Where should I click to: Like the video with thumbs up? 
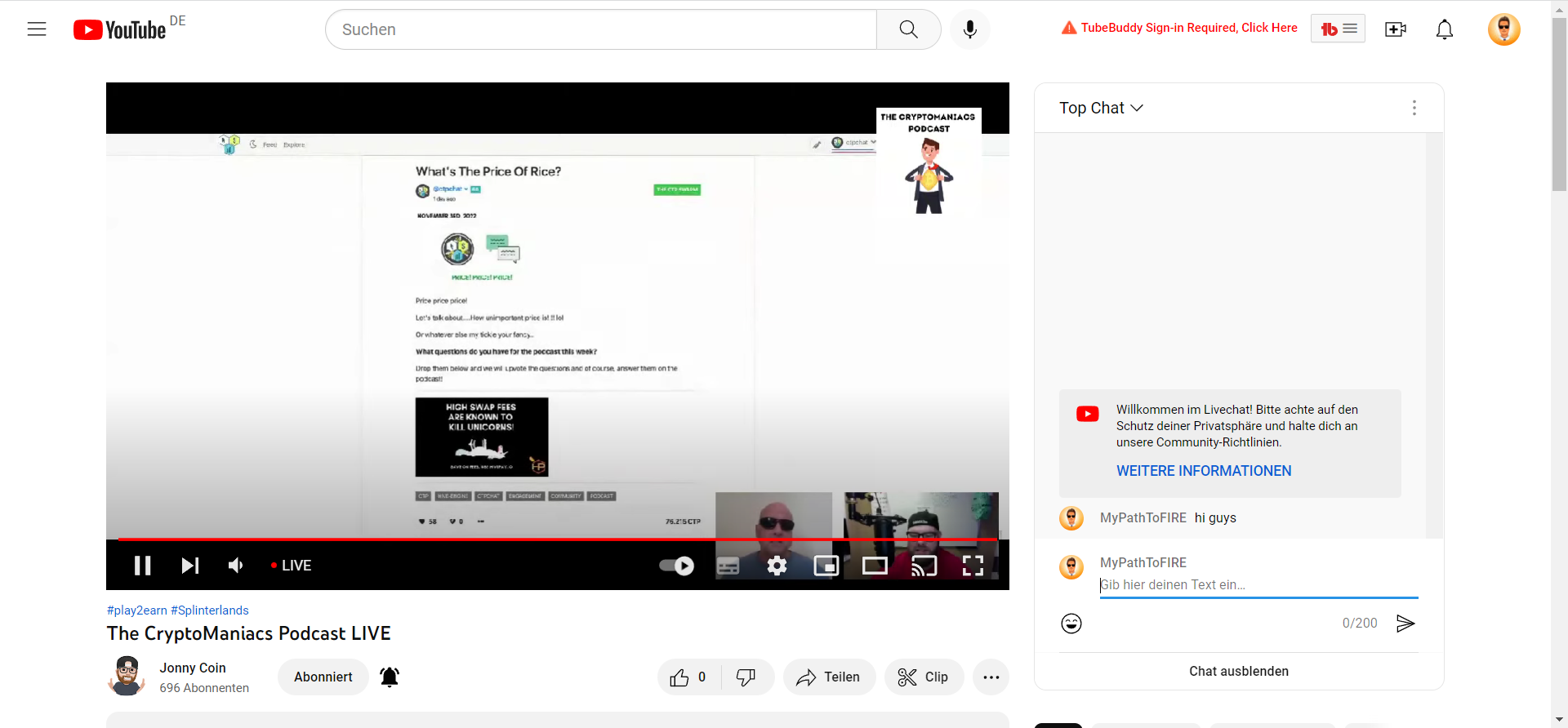(689, 677)
